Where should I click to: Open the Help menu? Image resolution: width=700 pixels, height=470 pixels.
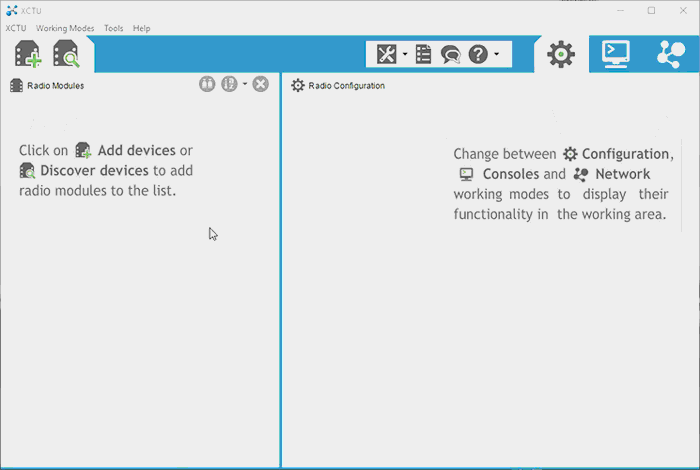click(x=142, y=28)
